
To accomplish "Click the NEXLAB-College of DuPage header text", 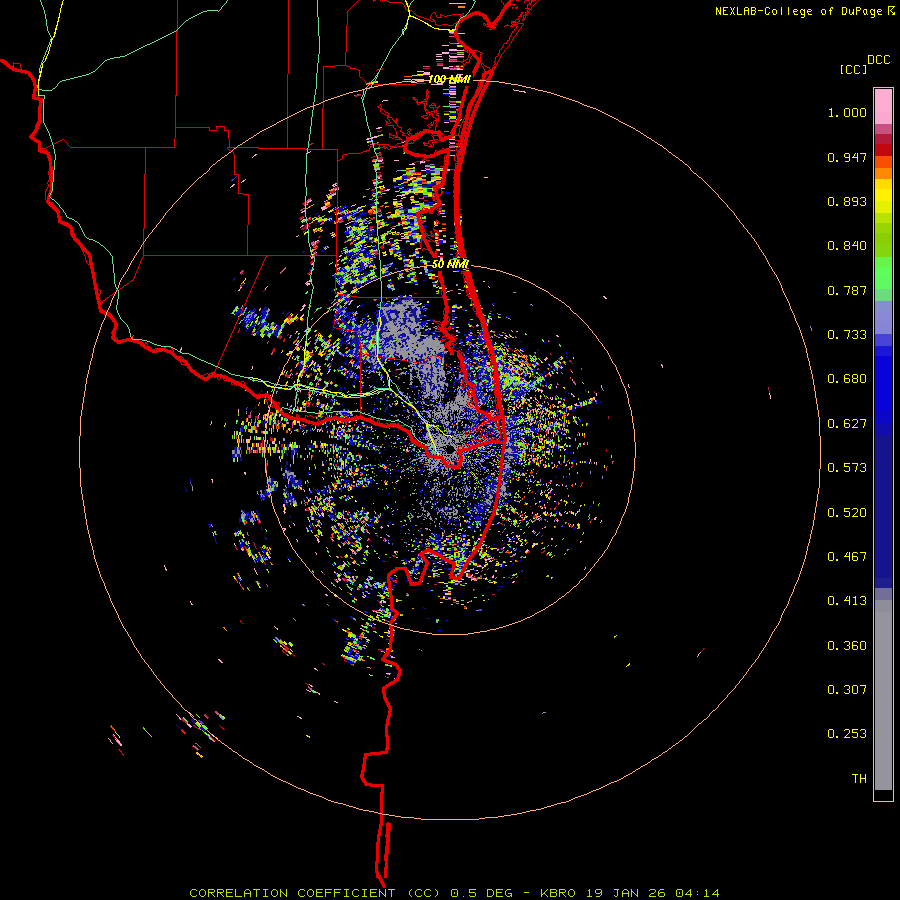I will tap(804, 11).
